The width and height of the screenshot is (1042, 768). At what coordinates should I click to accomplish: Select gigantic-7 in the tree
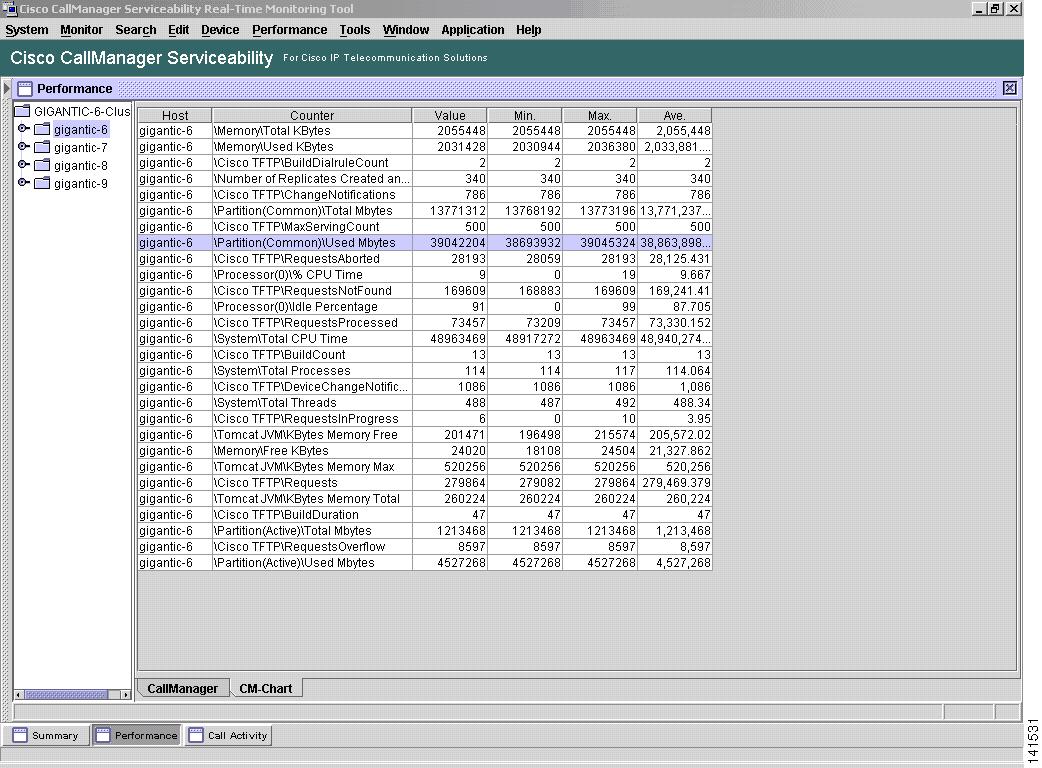pyautogui.click(x=80, y=147)
